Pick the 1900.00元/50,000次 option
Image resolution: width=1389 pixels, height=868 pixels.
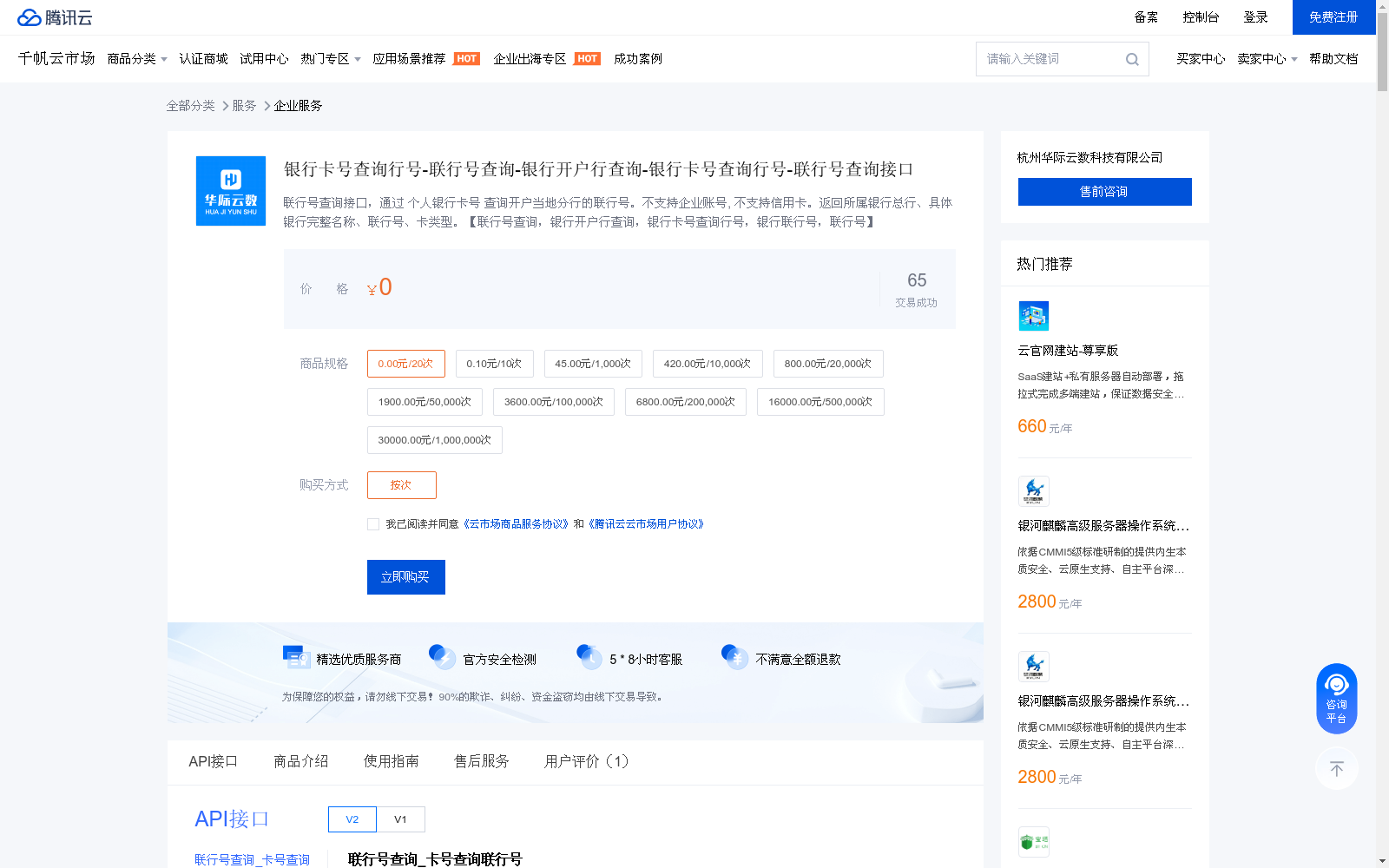coord(425,402)
